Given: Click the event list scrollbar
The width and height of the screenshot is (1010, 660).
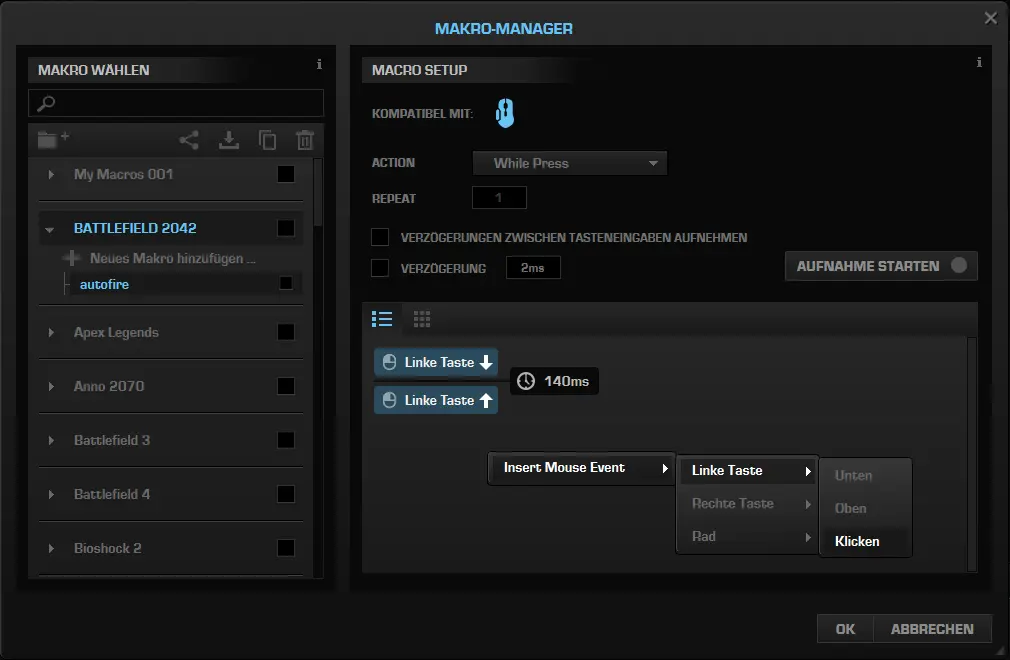Looking at the screenshot, I should [972, 454].
